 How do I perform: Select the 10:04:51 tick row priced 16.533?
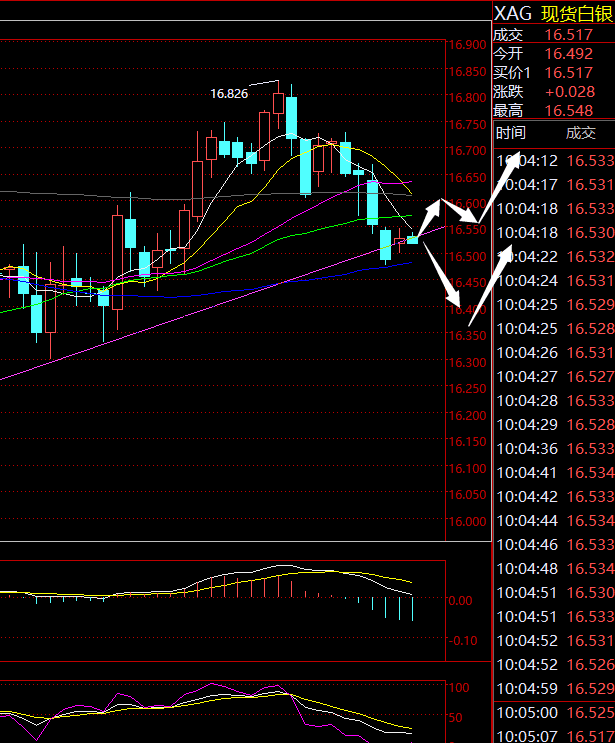554,616
